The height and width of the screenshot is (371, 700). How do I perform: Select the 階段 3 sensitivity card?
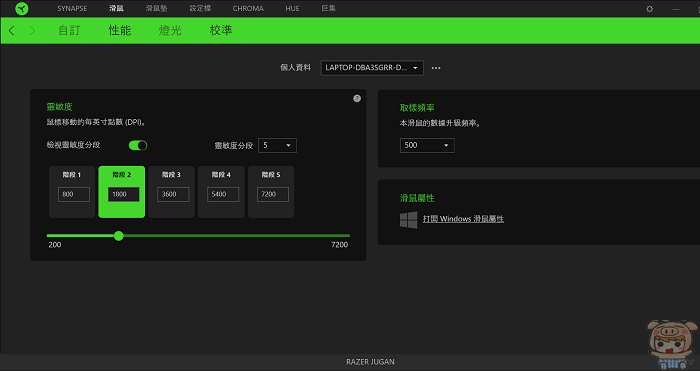click(x=171, y=192)
